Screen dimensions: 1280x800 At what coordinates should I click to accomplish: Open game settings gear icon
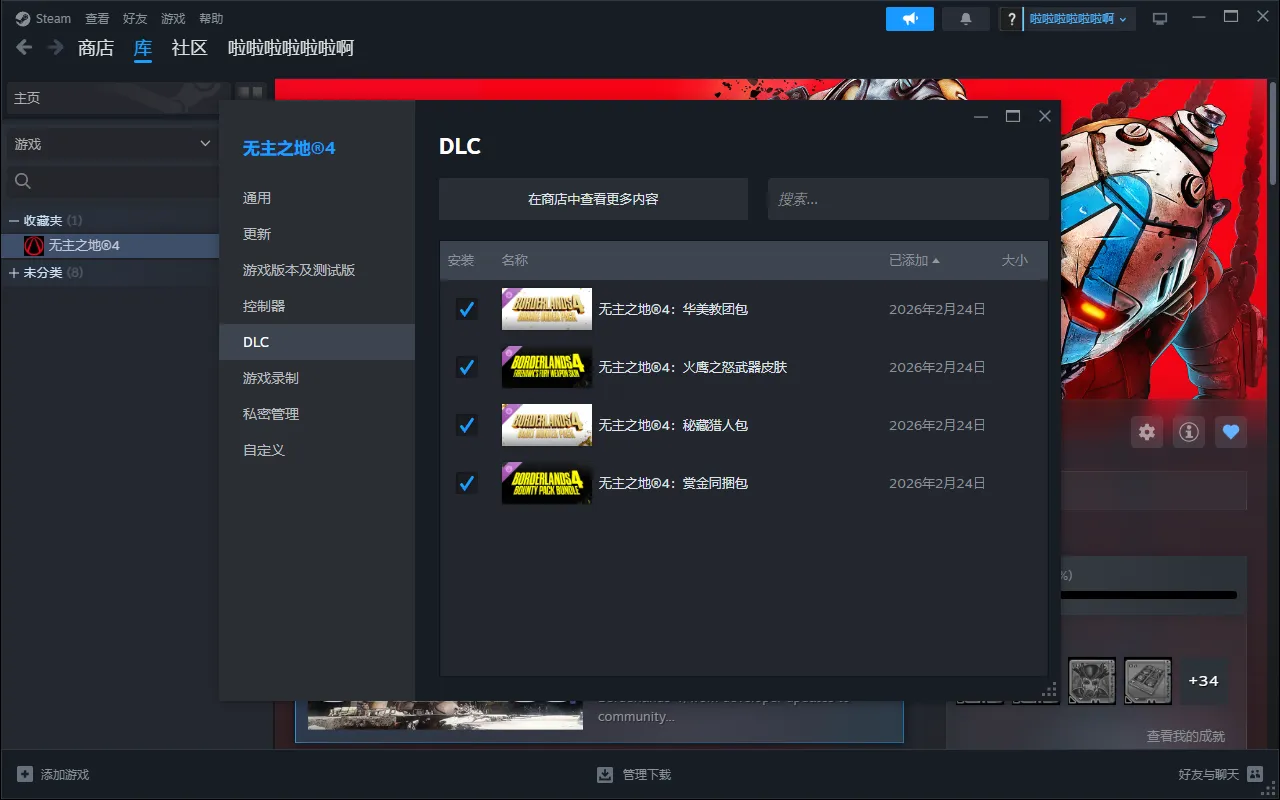pyautogui.click(x=1147, y=432)
